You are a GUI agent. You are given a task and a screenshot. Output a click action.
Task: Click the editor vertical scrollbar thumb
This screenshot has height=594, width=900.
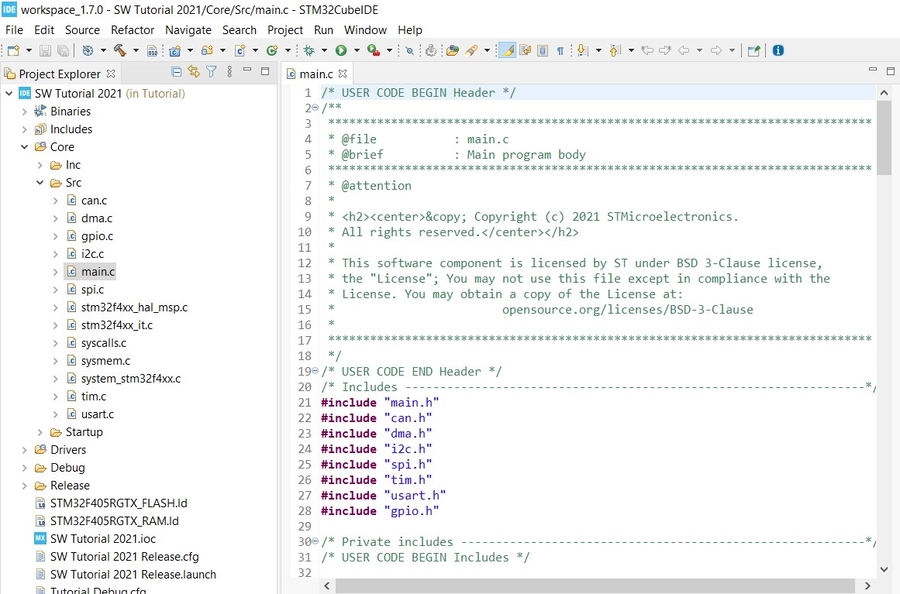coord(883,137)
